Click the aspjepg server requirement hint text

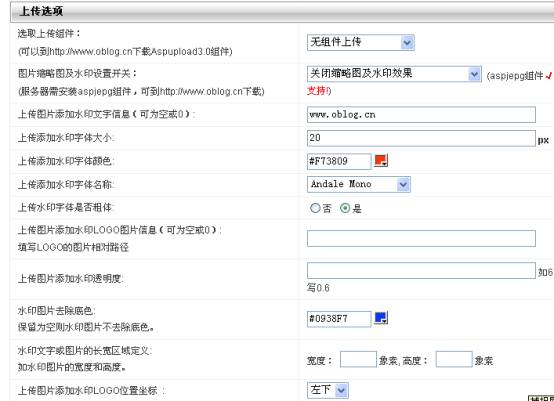141,92
